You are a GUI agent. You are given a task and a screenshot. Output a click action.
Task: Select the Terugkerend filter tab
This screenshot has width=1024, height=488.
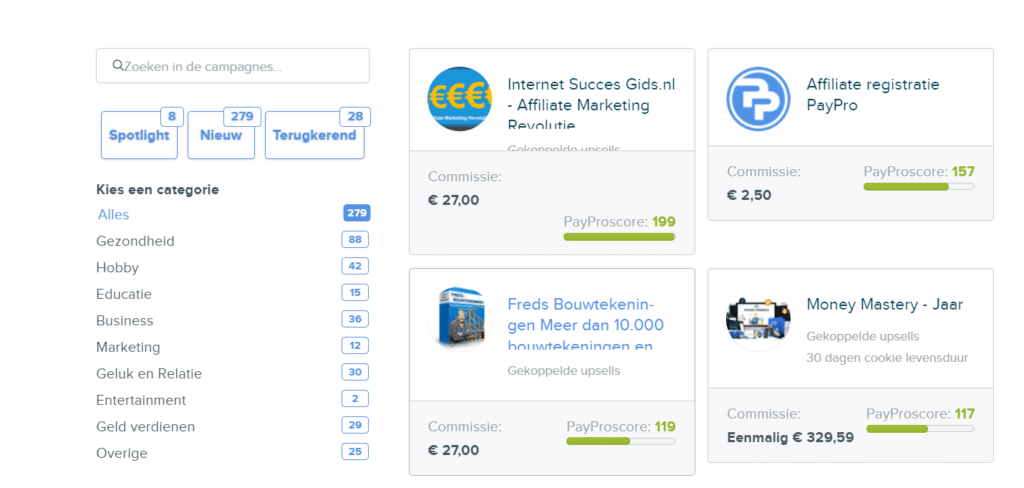click(x=314, y=135)
